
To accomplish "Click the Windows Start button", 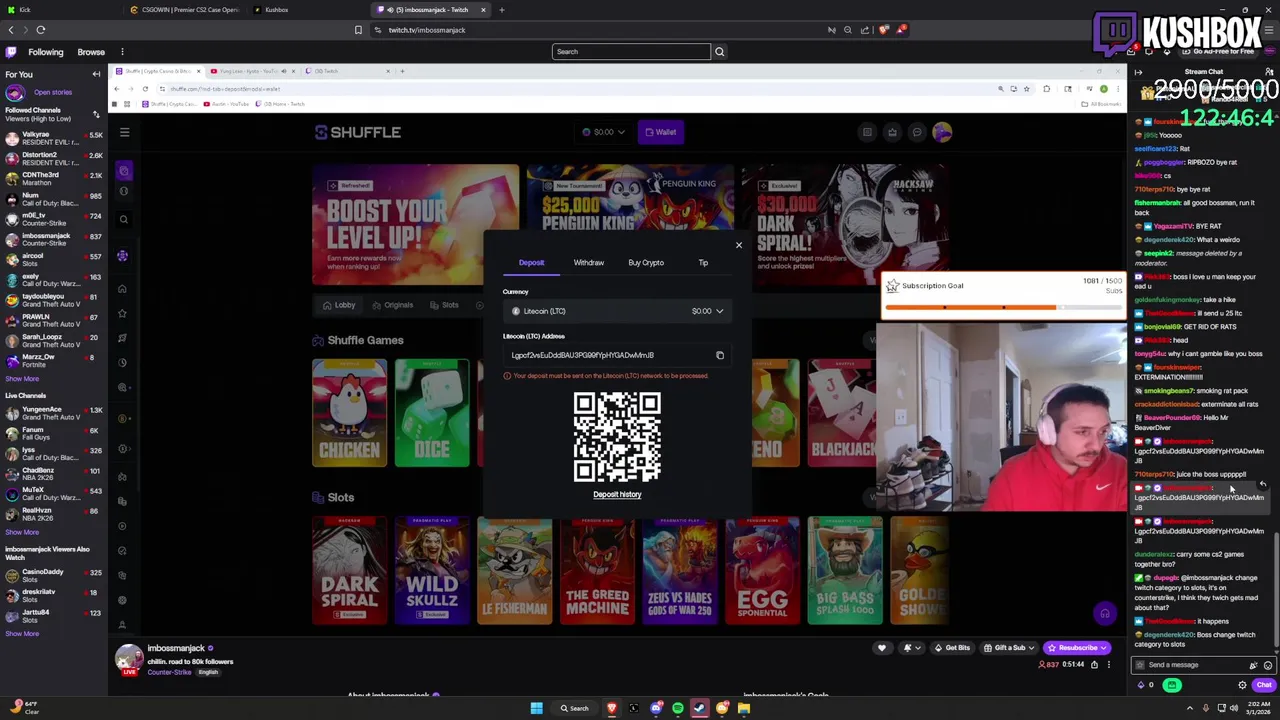I will pos(536,708).
